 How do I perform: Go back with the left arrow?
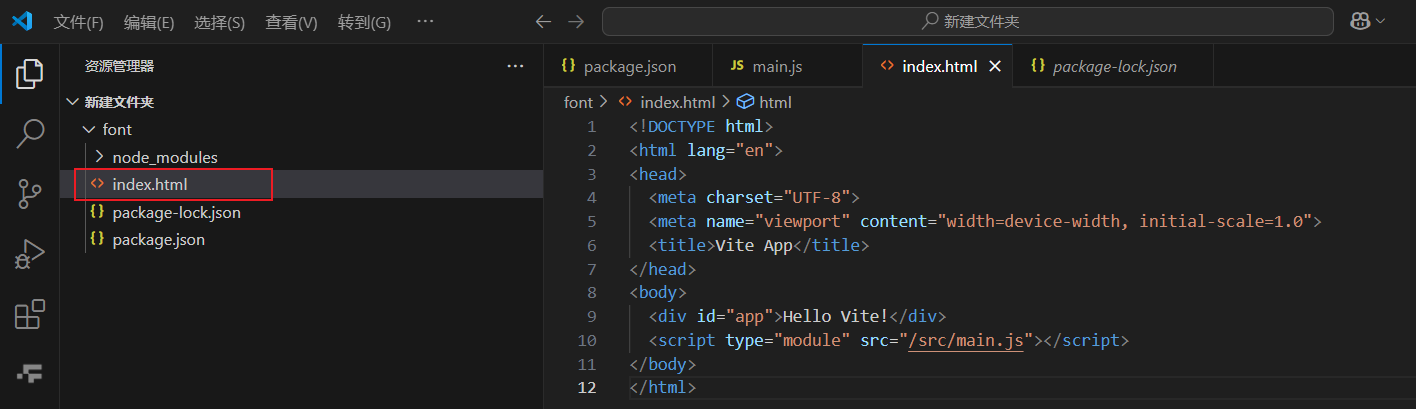(543, 21)
